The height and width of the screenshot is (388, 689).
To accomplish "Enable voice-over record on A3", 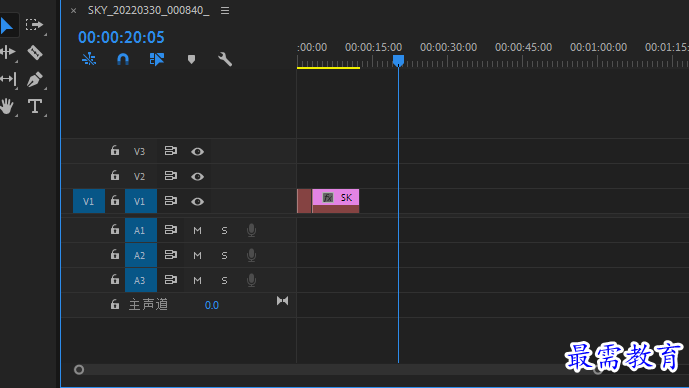I will 251,280.
